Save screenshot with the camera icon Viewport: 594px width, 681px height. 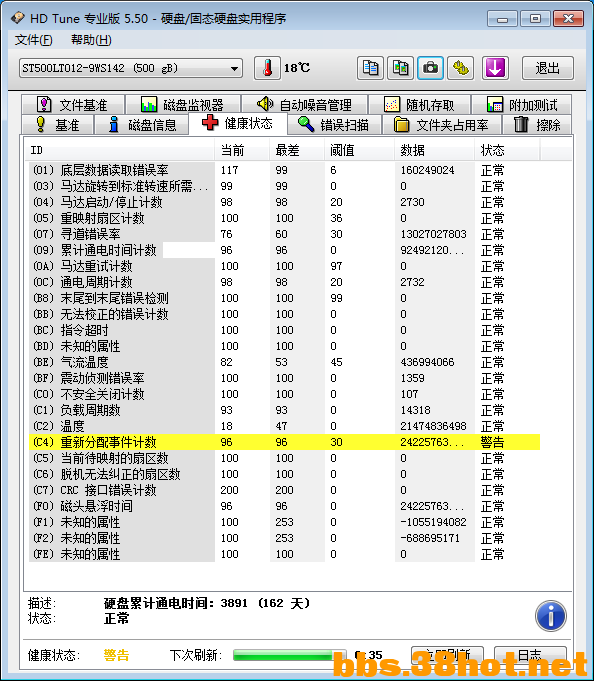[x=430, y=68]
